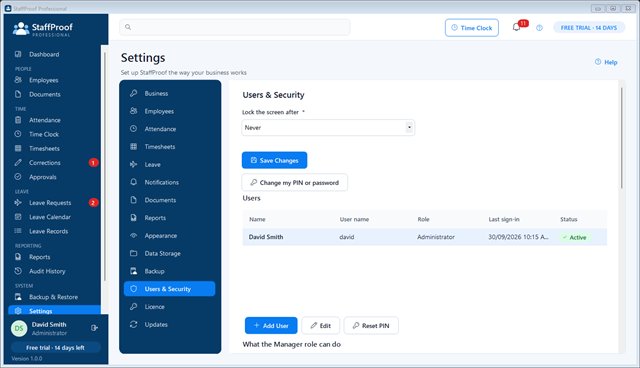This screenshot has height=368, width=640.
Task: Click the david user name cell
Action: [347, 237]
